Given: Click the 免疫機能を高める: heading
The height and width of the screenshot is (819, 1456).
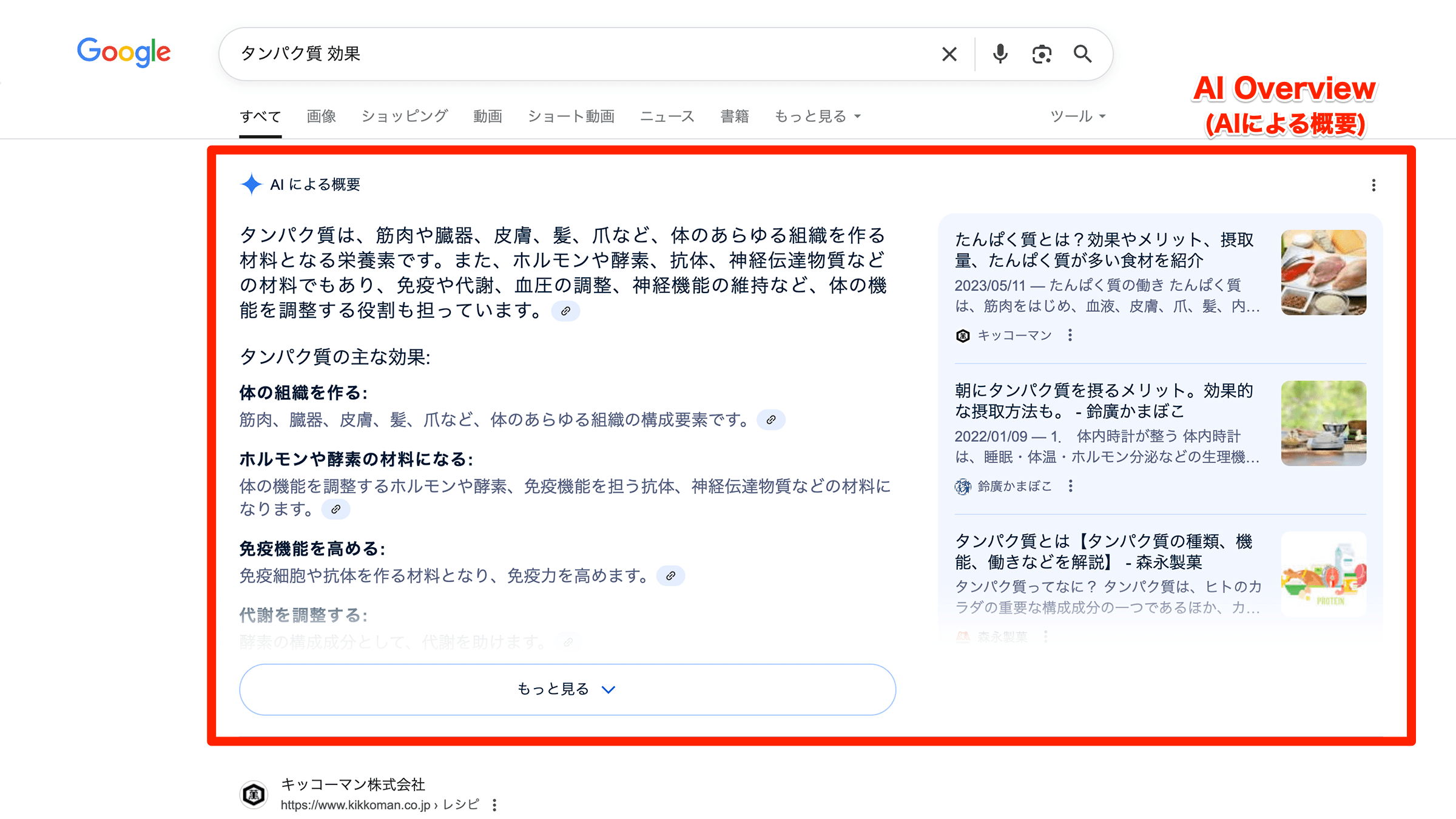Looking at the screenshot, I should (x=312, y=549).
